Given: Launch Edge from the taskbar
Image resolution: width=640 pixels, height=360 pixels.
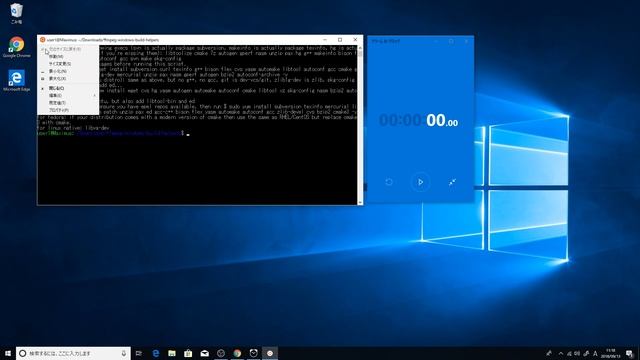Looking at the screenshot, I should [x=156, y=353].
